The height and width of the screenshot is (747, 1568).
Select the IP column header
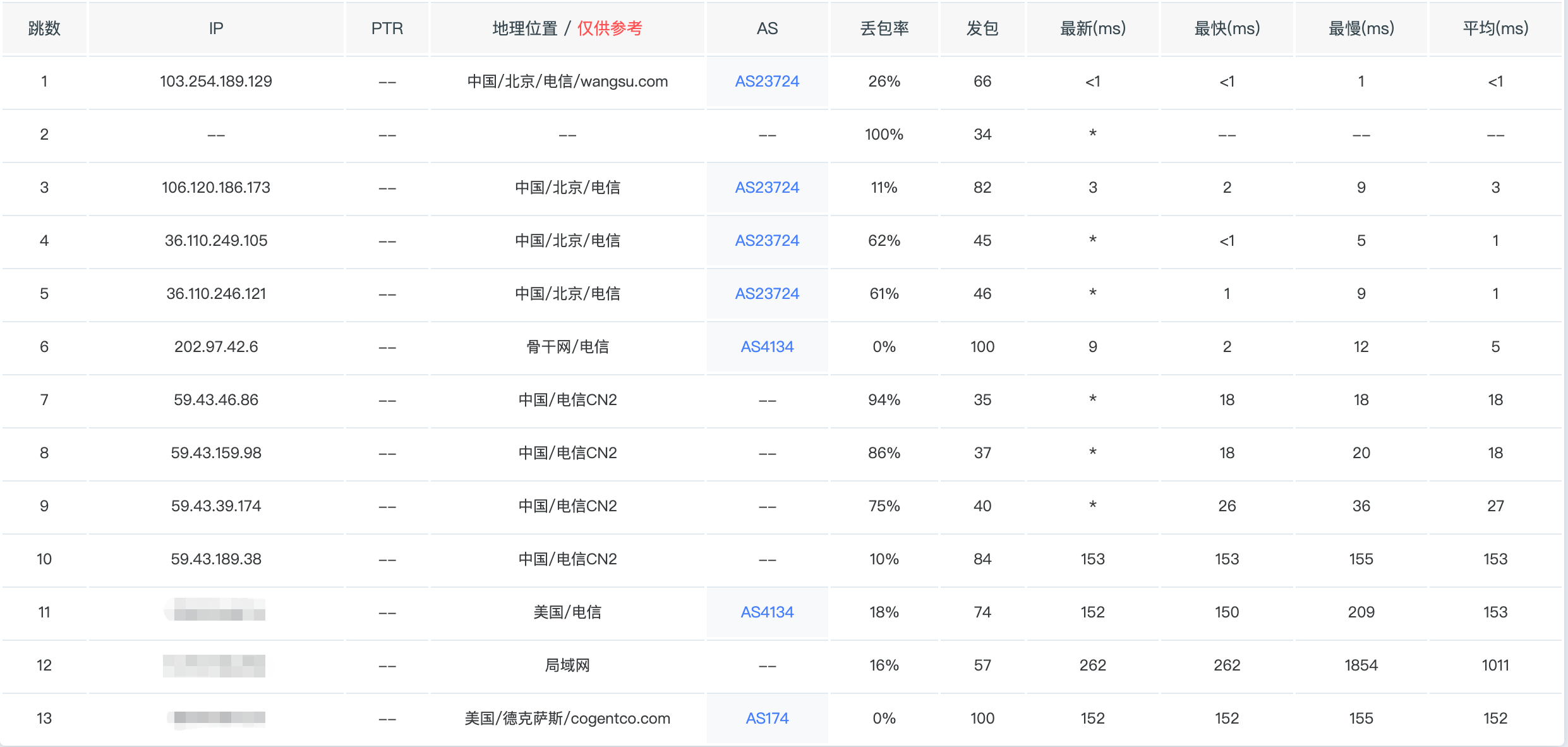pyautogui.click(x=216, y=28)
